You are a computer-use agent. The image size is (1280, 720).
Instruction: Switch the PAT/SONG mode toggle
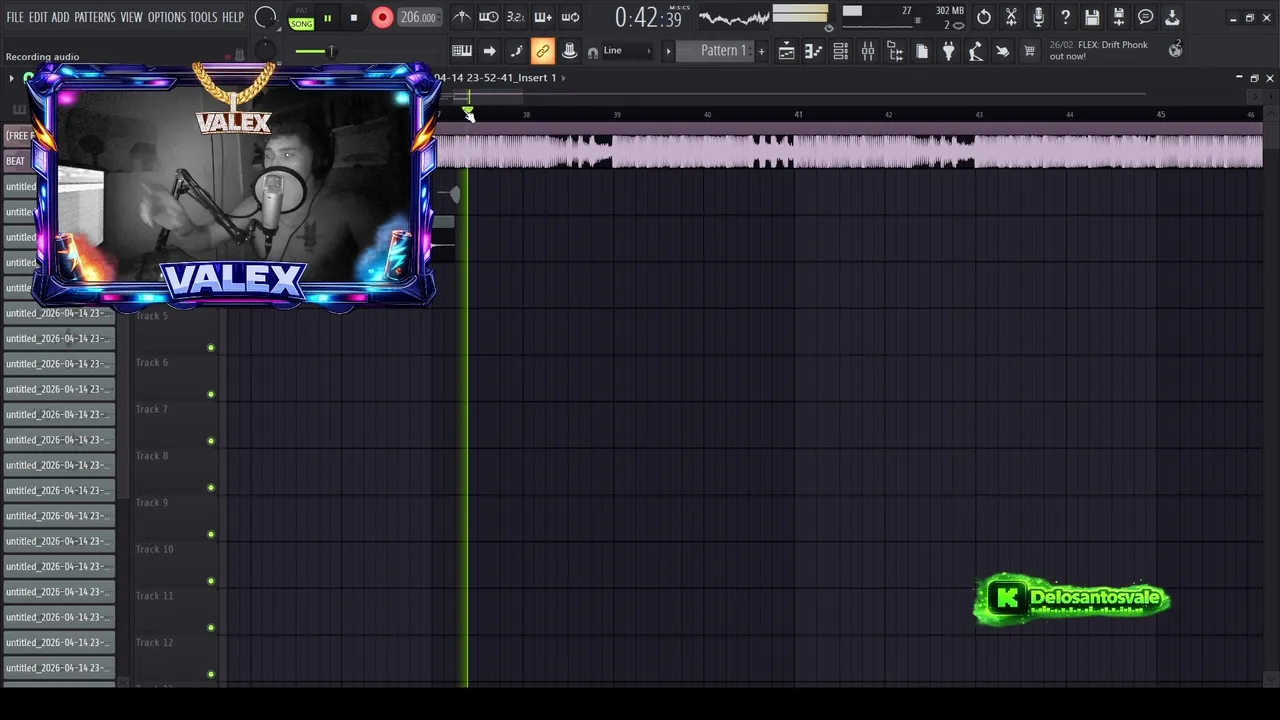pos(301,18)
